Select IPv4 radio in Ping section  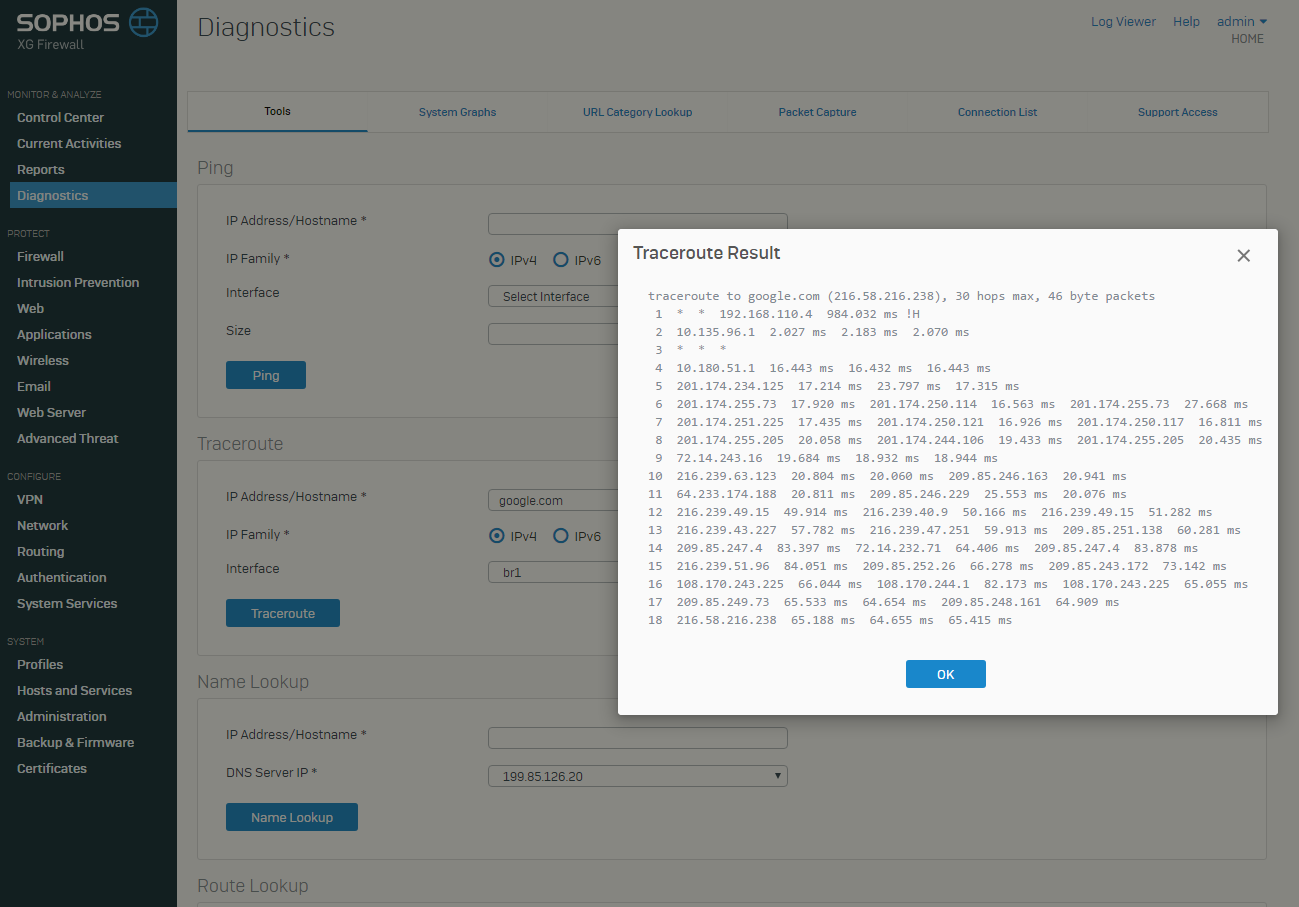click(x=497, y=260)
